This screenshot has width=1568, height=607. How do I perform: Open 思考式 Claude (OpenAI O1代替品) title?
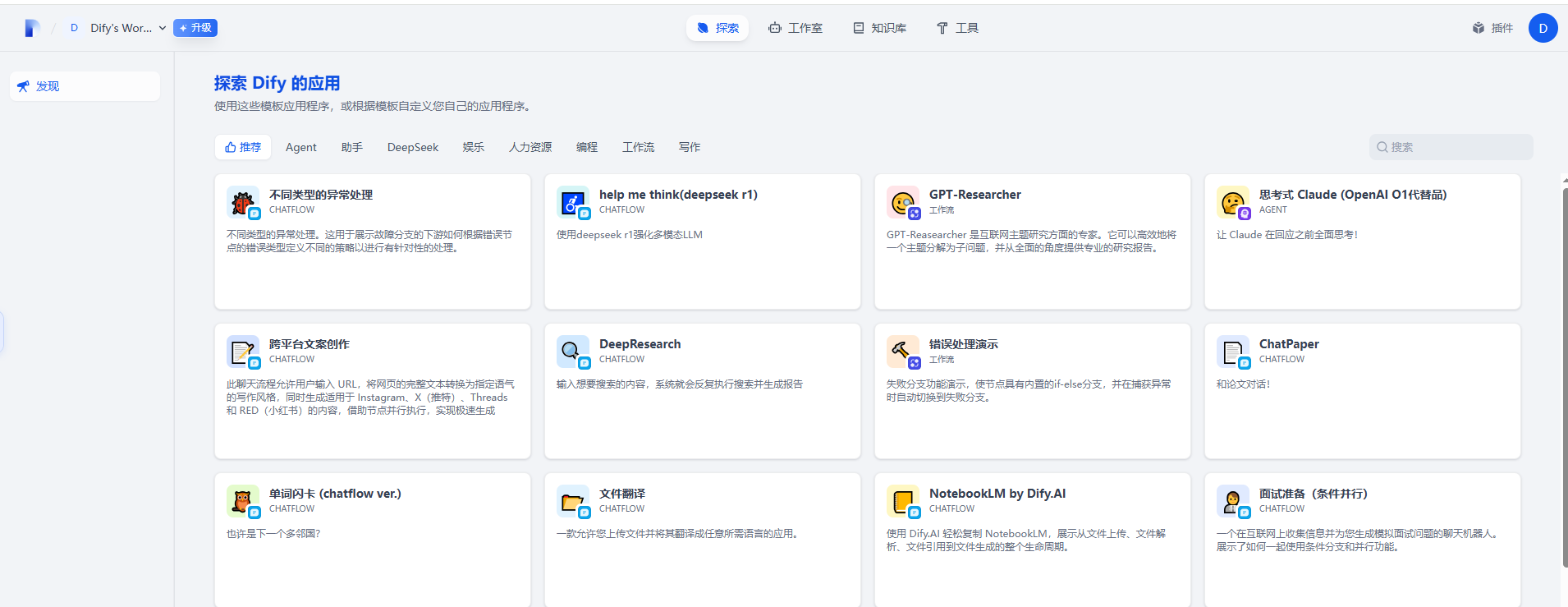point(1353,195)
